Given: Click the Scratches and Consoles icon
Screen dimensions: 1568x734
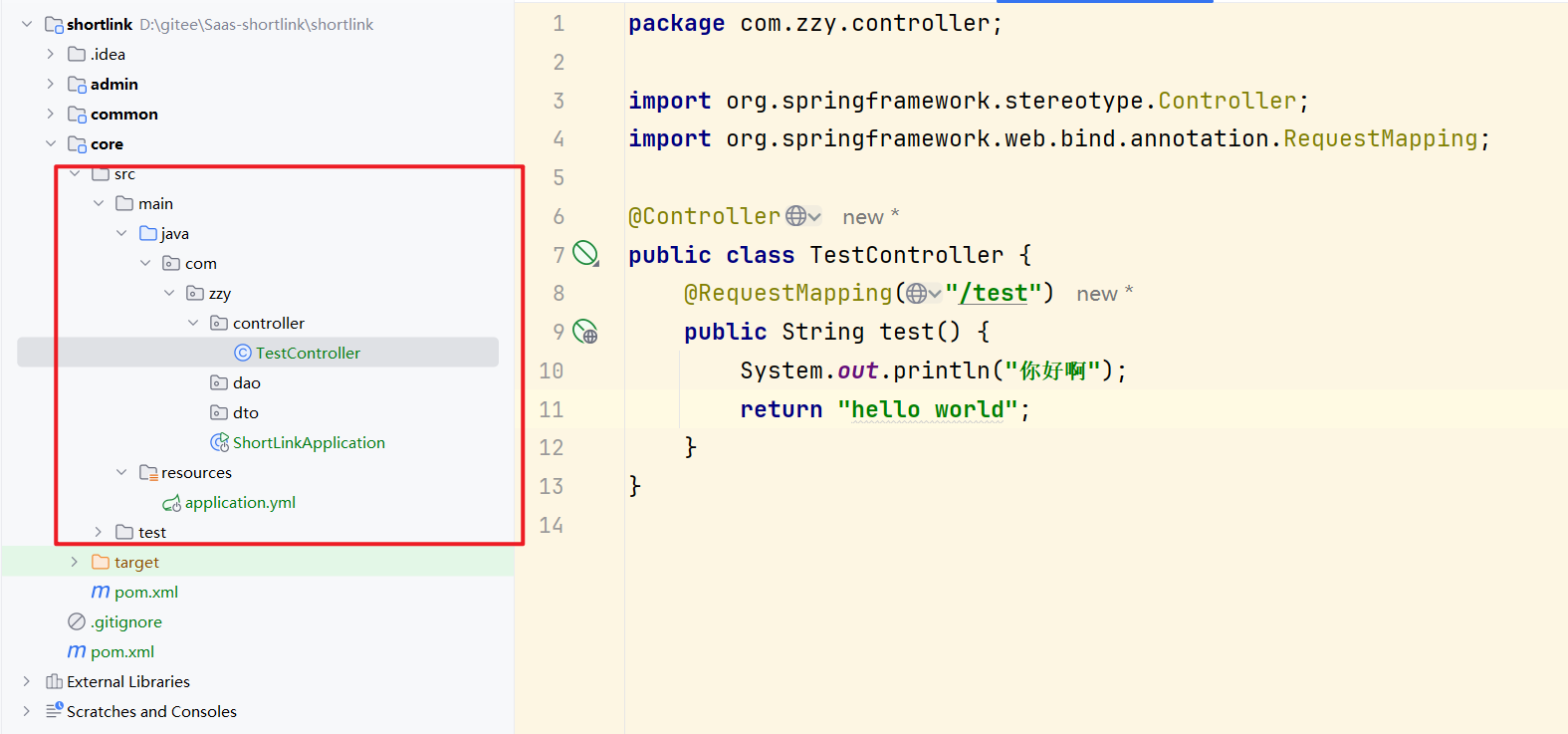Looking at the screenshot, I should (x=54, y=710).
